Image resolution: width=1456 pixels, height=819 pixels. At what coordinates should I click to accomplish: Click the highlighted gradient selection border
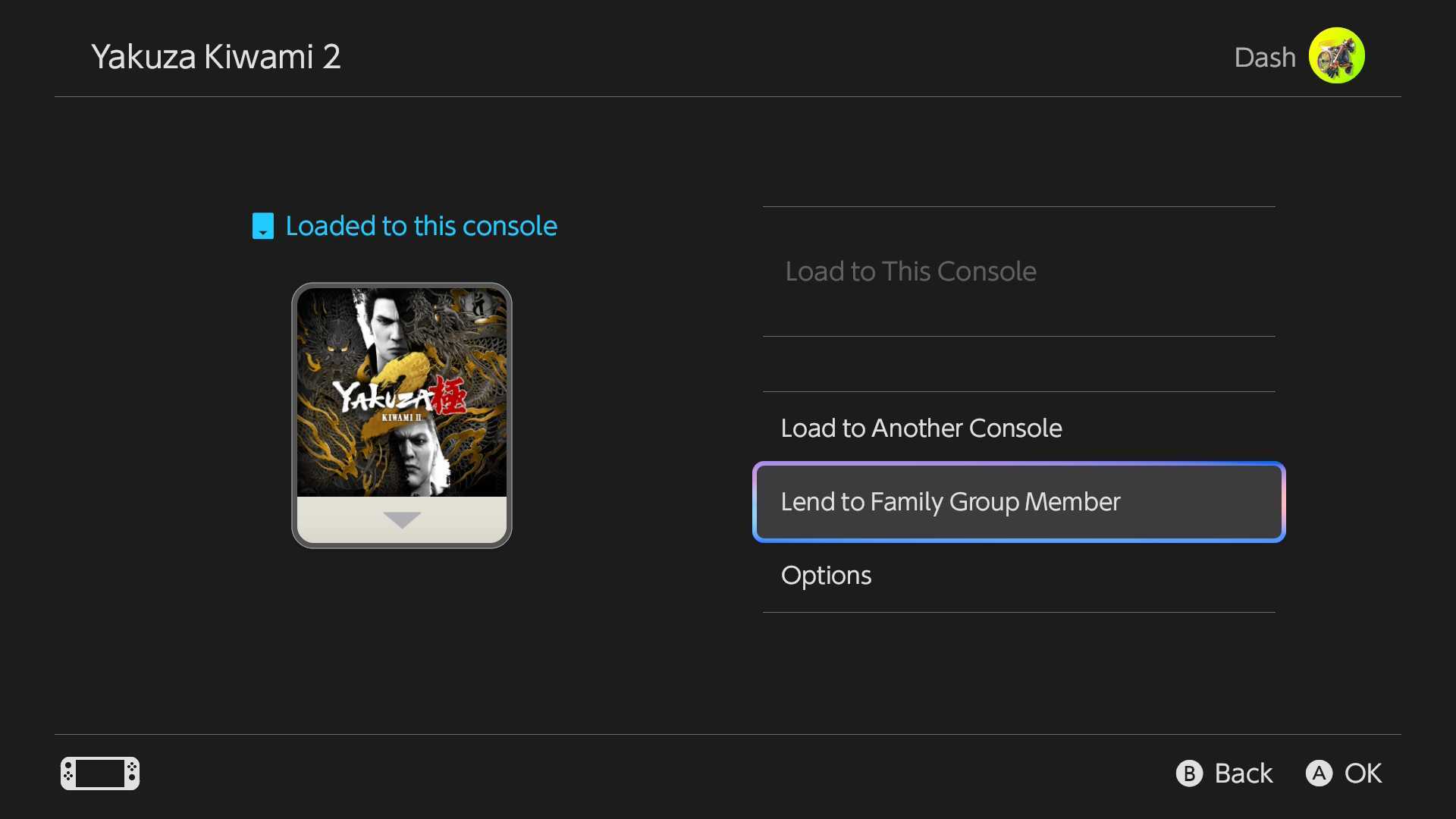pyautogui.click(x=1019, y=464)
